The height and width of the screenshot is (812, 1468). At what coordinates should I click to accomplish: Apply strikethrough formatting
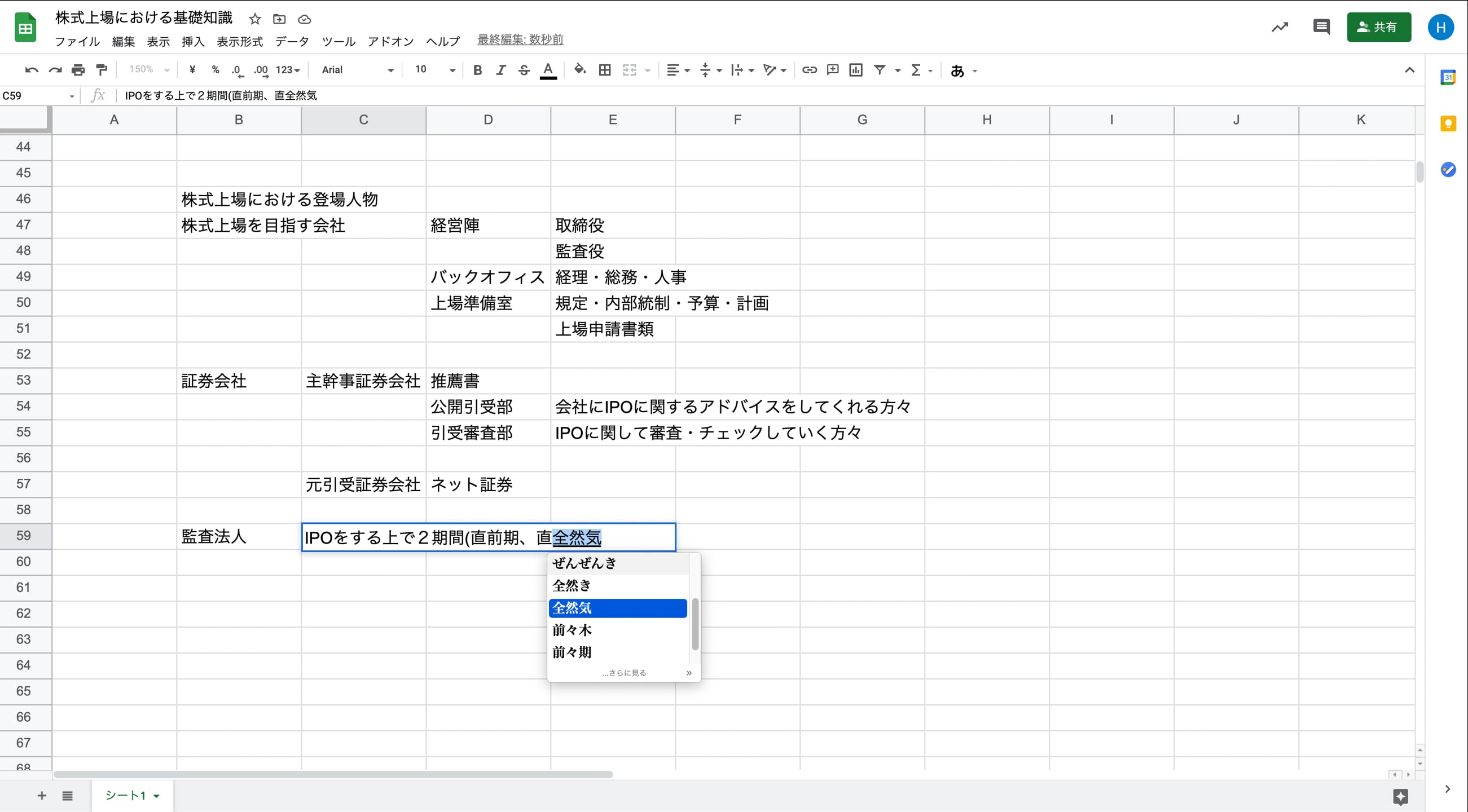(524, 70)
